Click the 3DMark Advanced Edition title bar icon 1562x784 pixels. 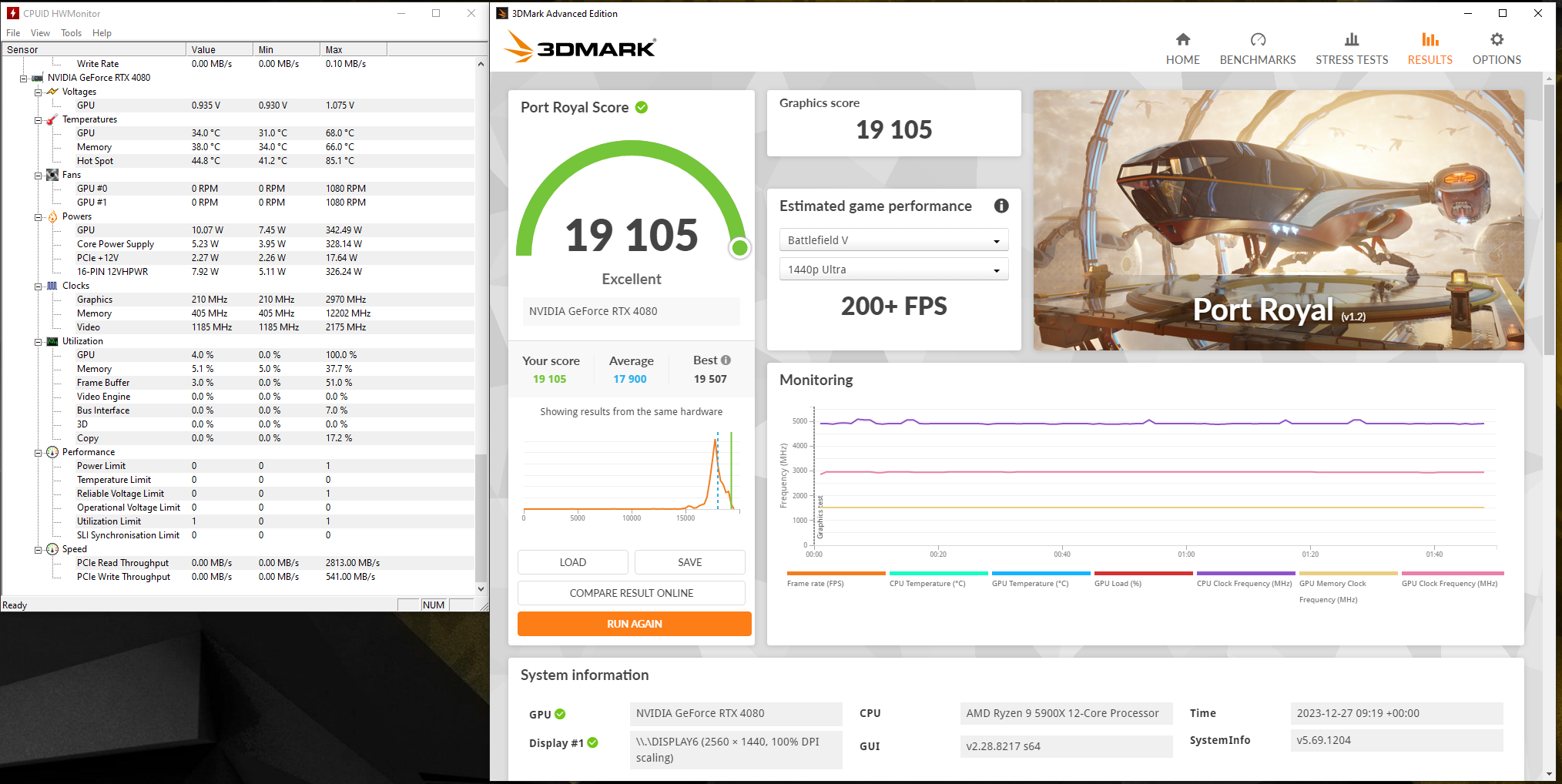tap(502, 13)
